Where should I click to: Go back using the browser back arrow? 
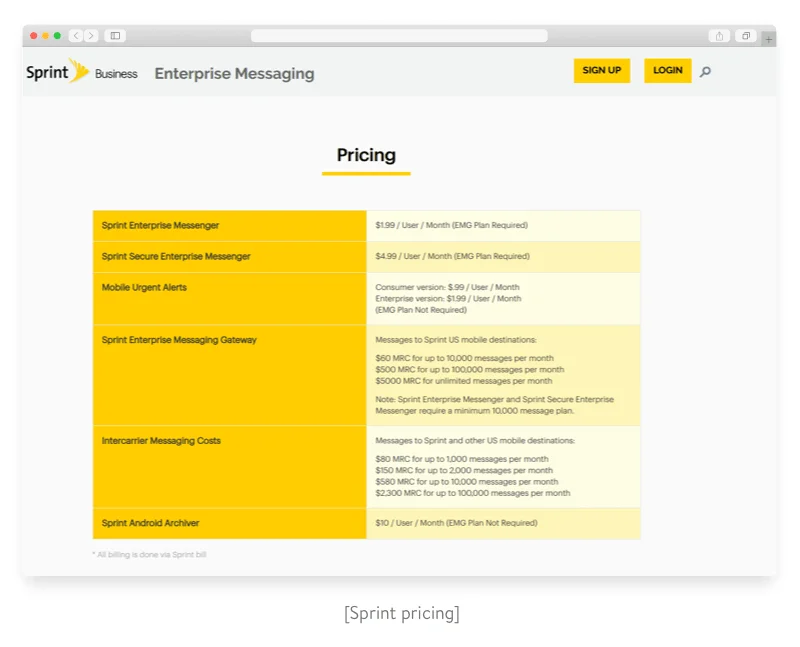click(x=76, y=36)
